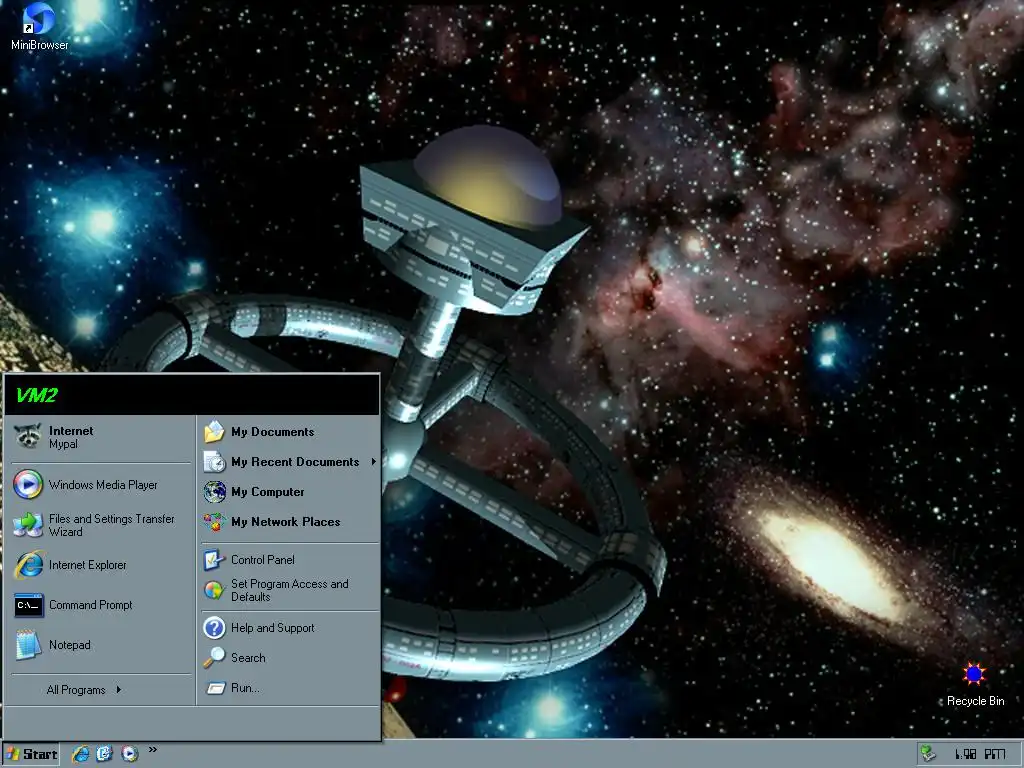Launch Internet Explorer from Quick Launch bar
Screen dimensions: 1024x768
80,754
